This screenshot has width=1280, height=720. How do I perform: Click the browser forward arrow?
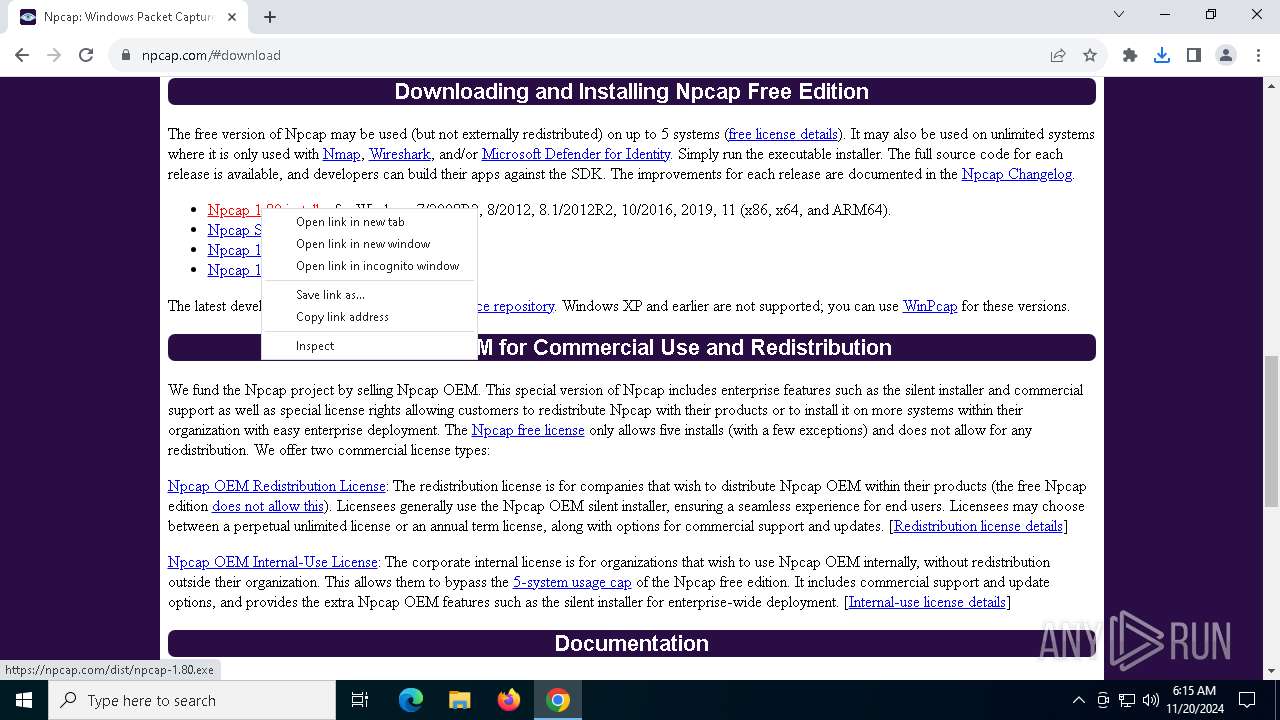[x=54, y=55]
